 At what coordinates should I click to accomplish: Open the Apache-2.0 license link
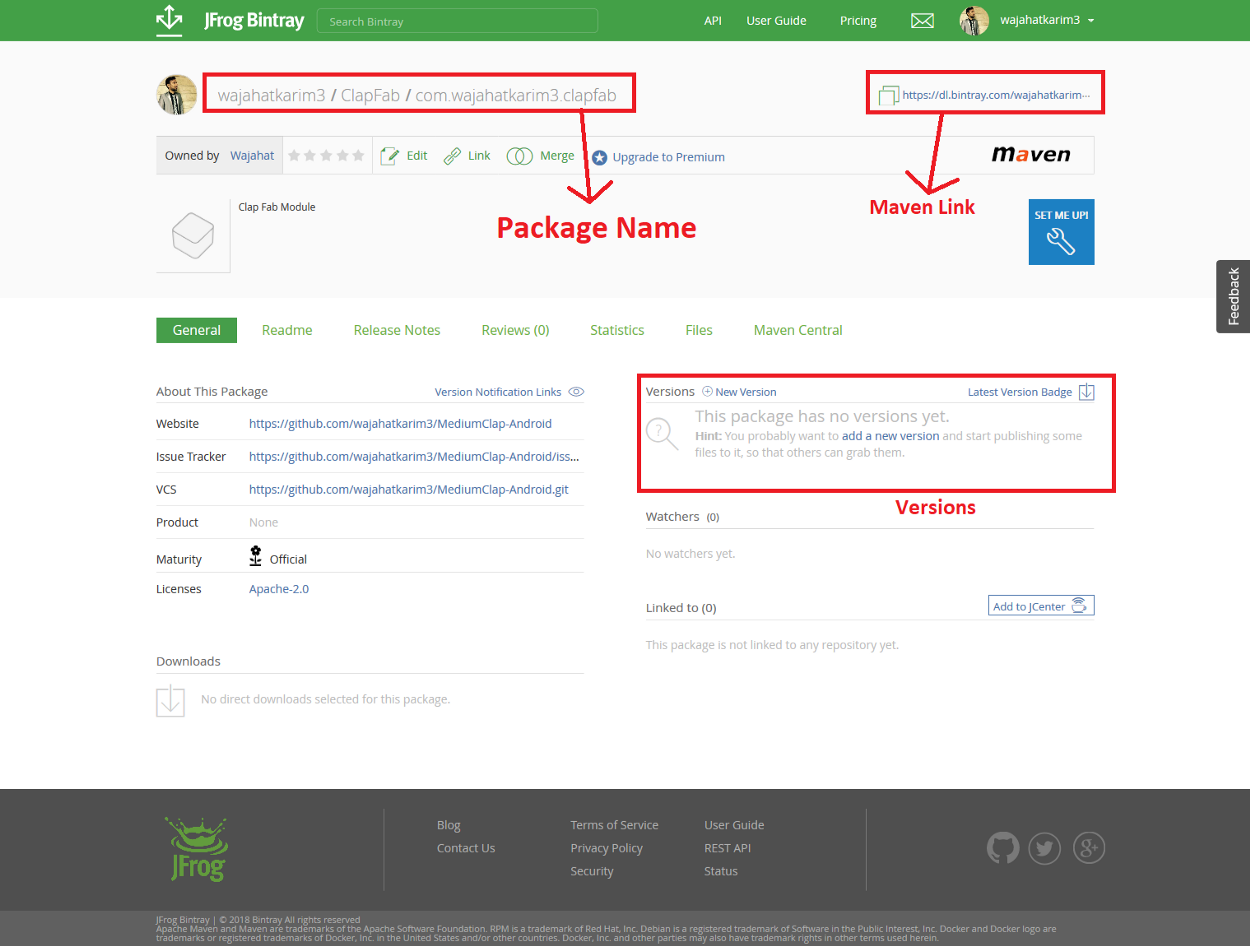[x=279, y=589]
